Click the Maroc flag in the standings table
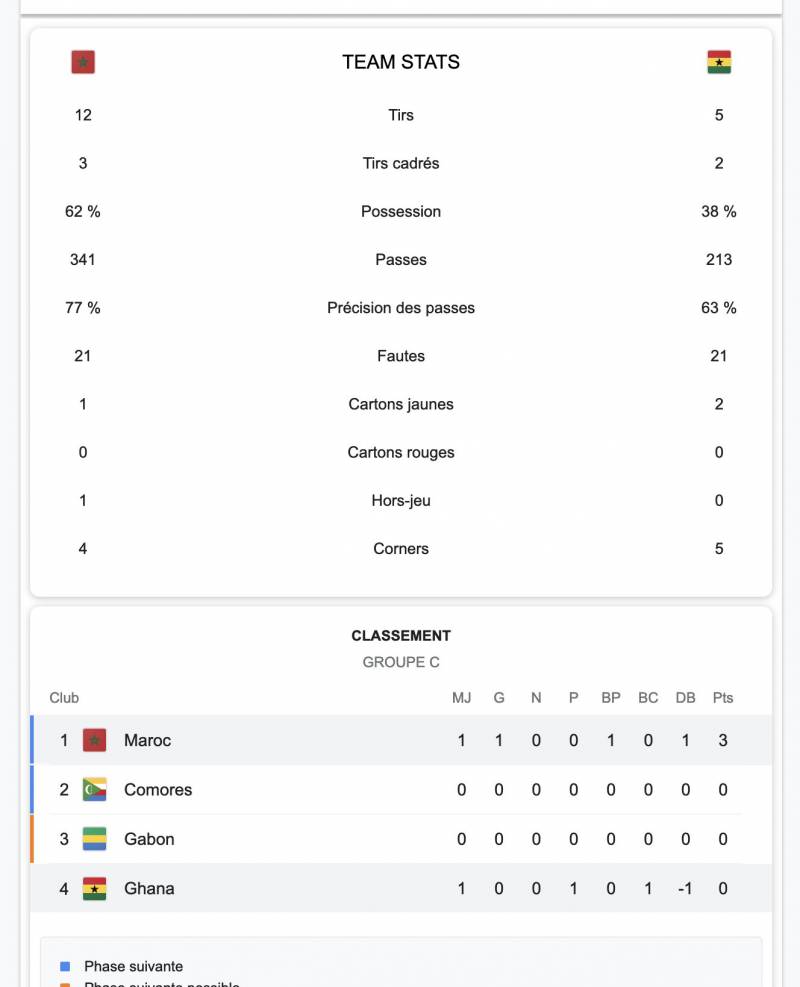 (94, 740)
